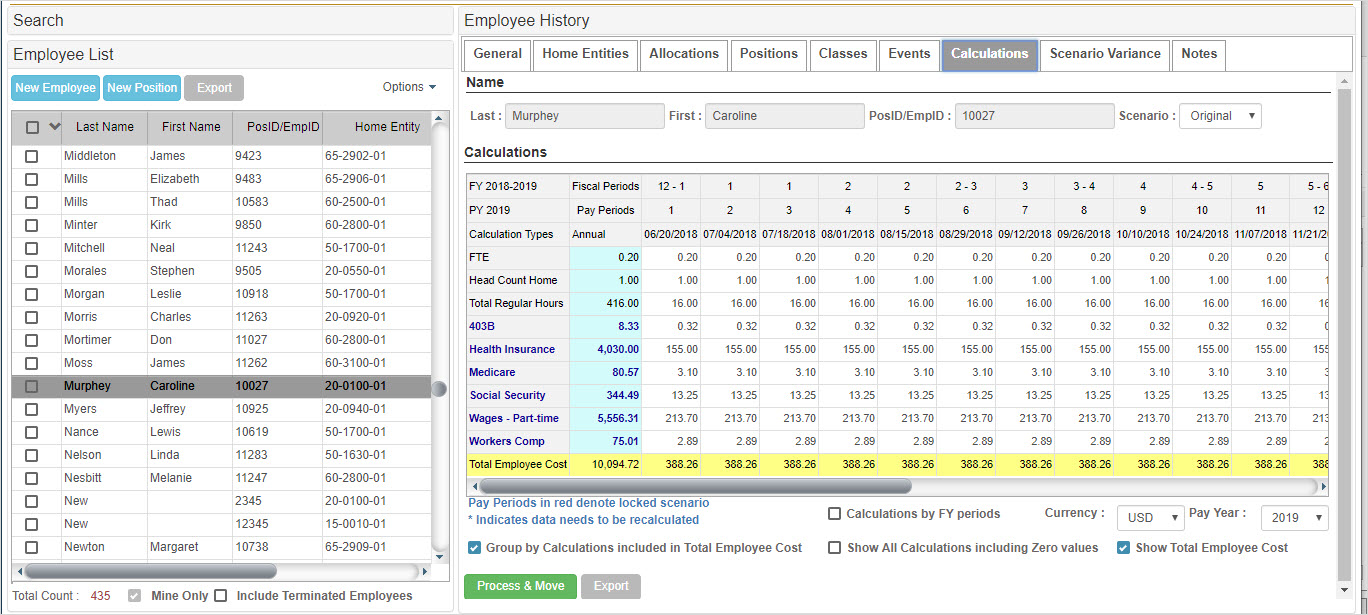Click right arrow of calculations horizontal scrollbar
Image resolution: width=1368 pixels, height=615 pixels.
point(1323,486)
